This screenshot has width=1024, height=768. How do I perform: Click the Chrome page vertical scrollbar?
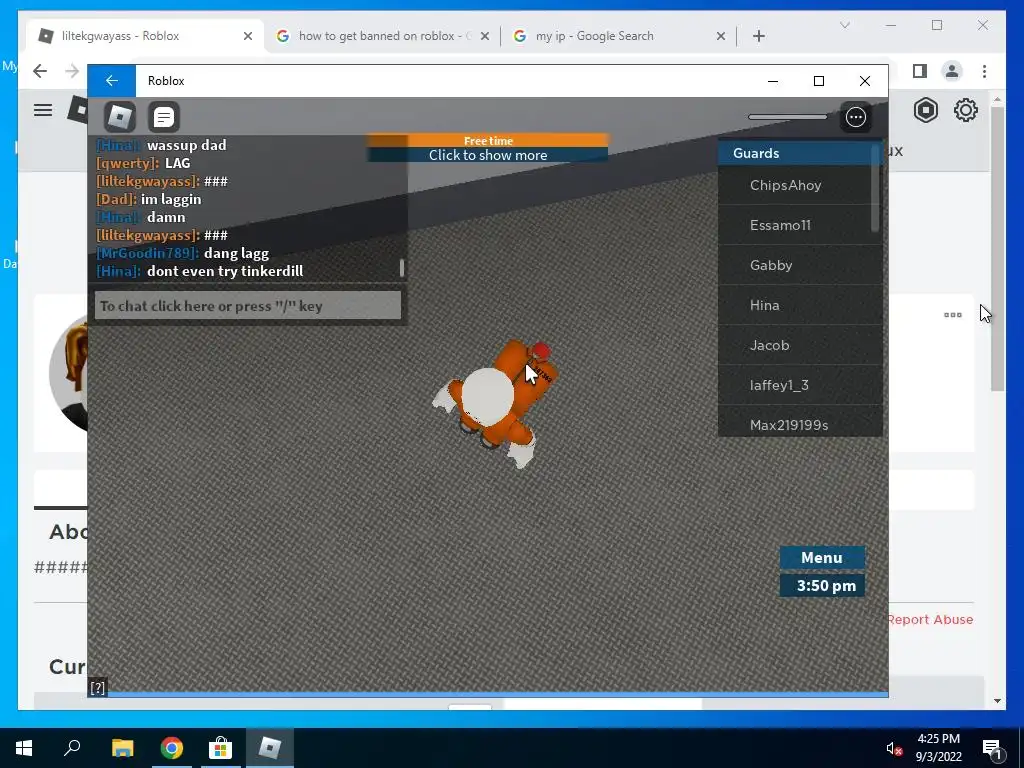pyautogui.click(x=997, y=248)
